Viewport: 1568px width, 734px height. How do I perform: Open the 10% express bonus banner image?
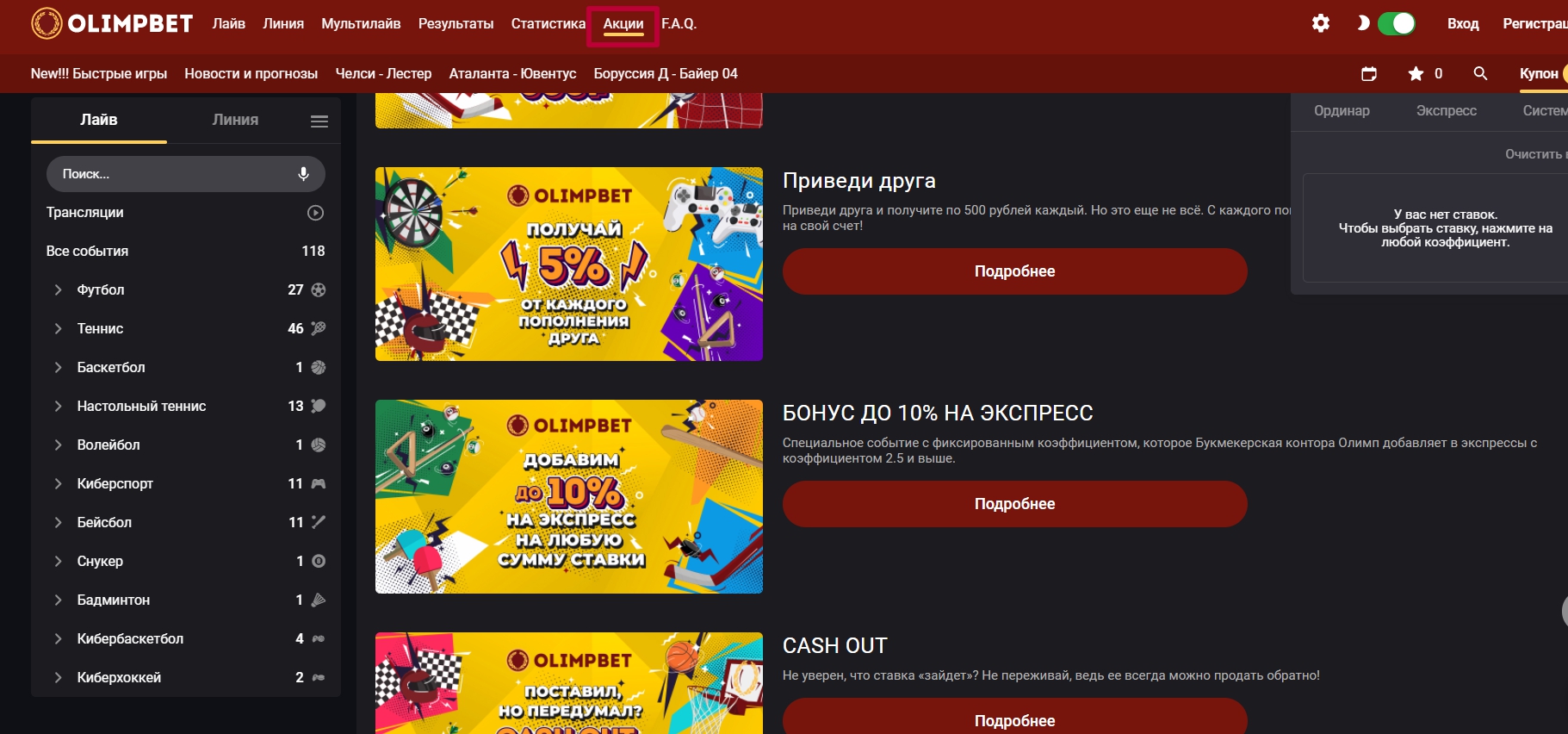(569, 496)
